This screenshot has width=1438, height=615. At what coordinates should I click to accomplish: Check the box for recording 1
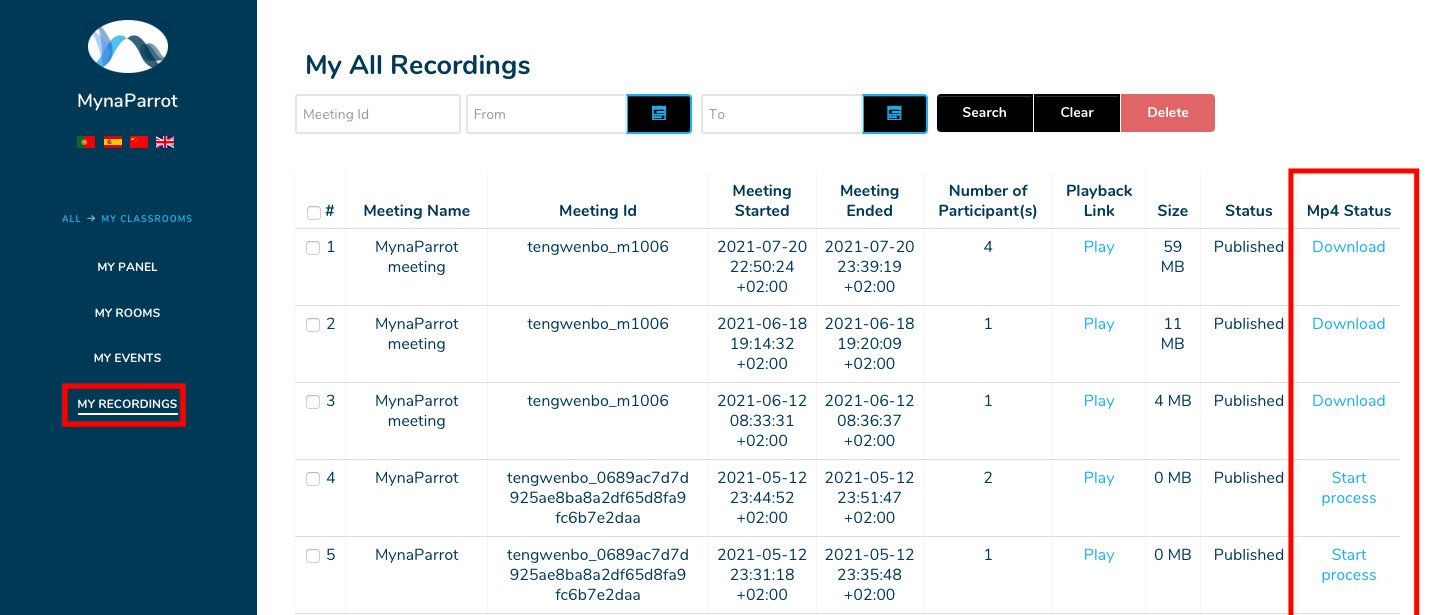(x=313, y=248)
